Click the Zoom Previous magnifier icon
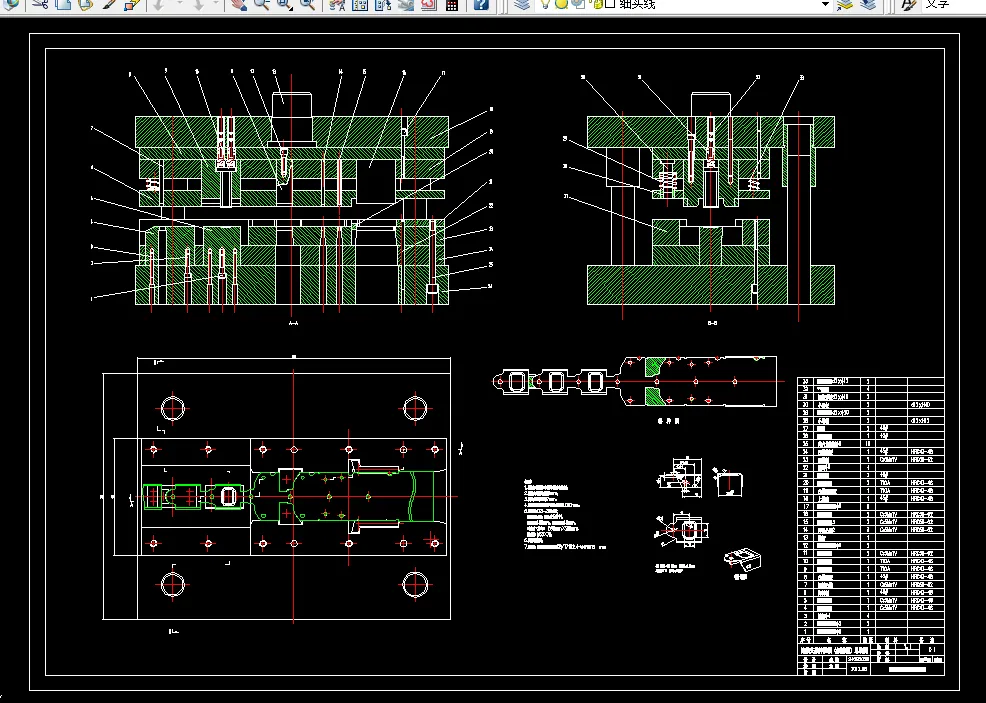Screen dimensions: 986x703 307,4
